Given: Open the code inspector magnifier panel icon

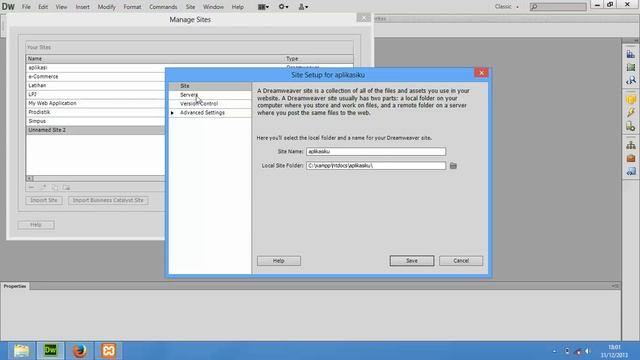Looking at the screenshot, I should [631, 80].
